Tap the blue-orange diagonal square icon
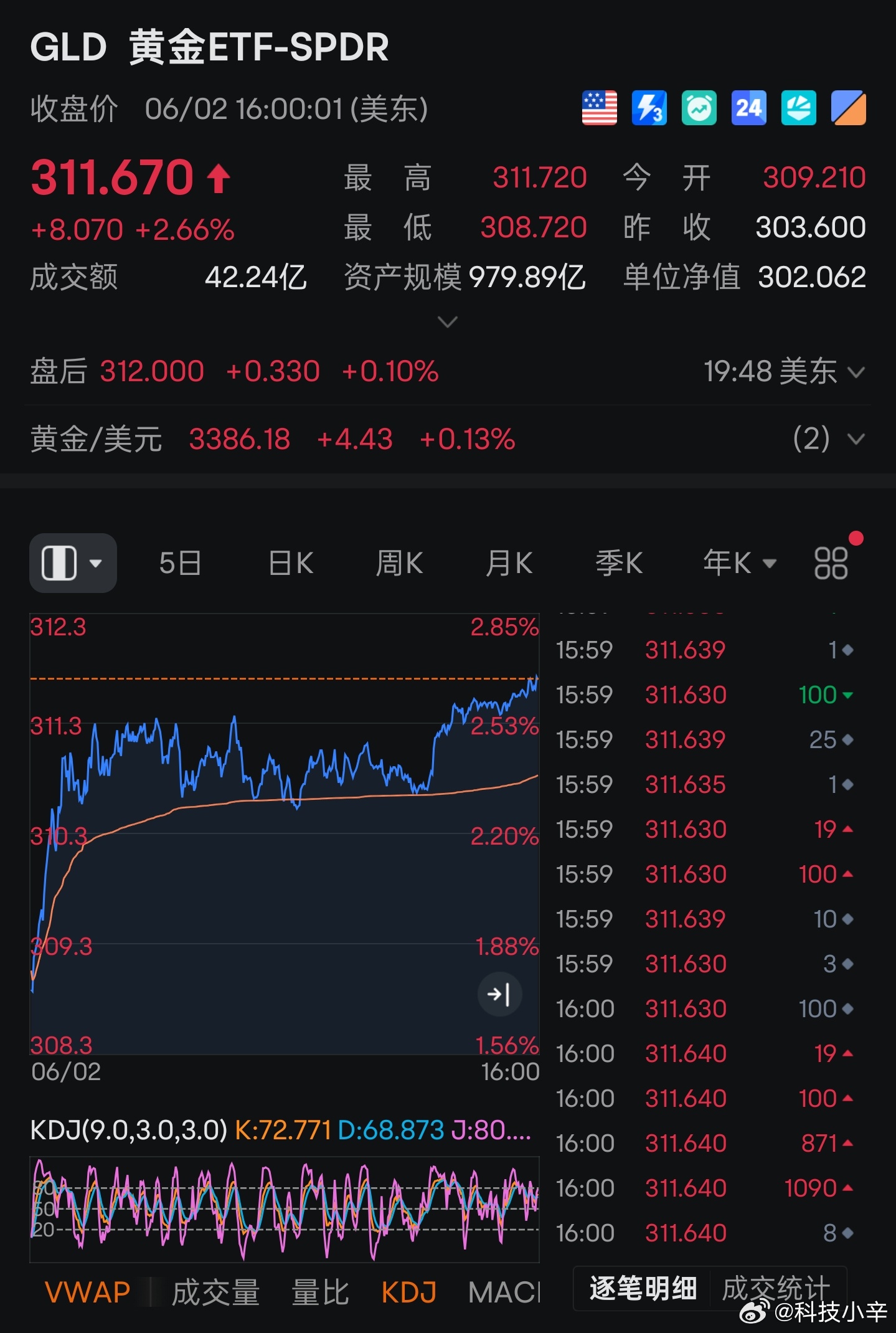Image resolution: width=896 pixels, height=1333 pixels. pyautogui.click(x=848, y=108)
